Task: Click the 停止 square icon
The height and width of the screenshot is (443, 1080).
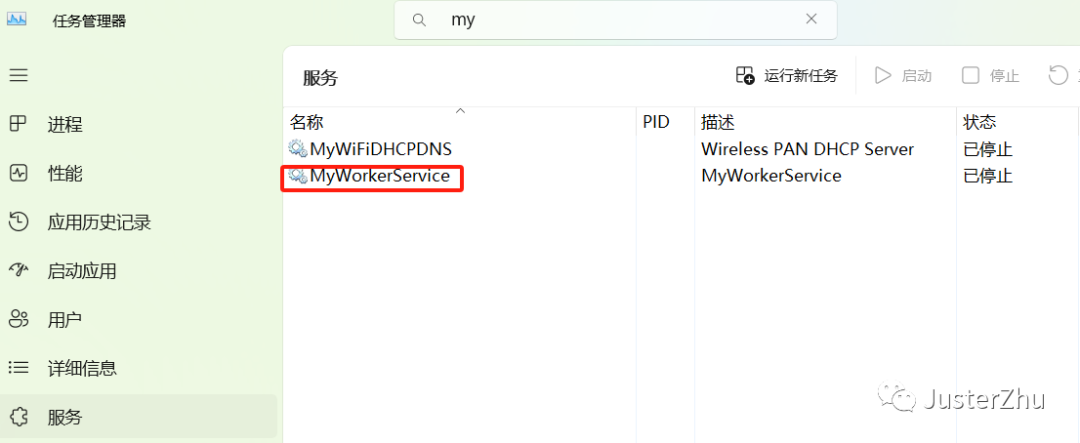Action: [970, 76]
